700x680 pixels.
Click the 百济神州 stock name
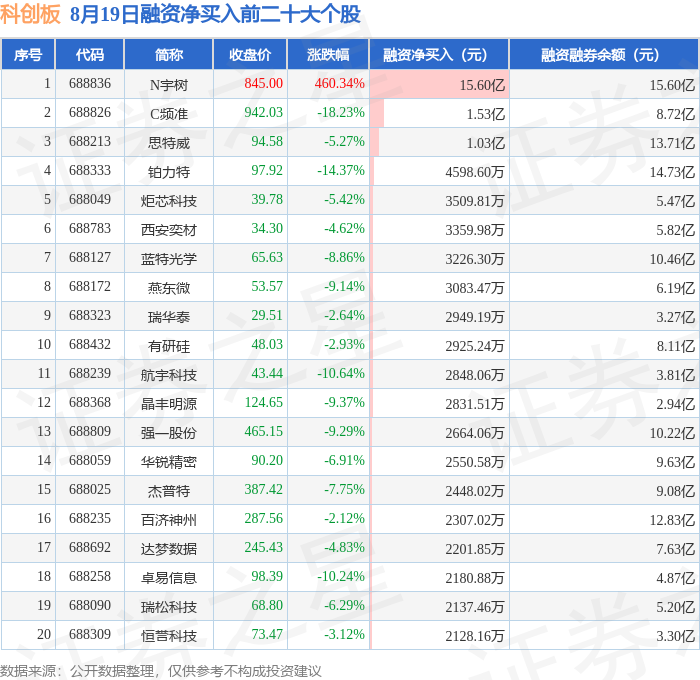169,520
